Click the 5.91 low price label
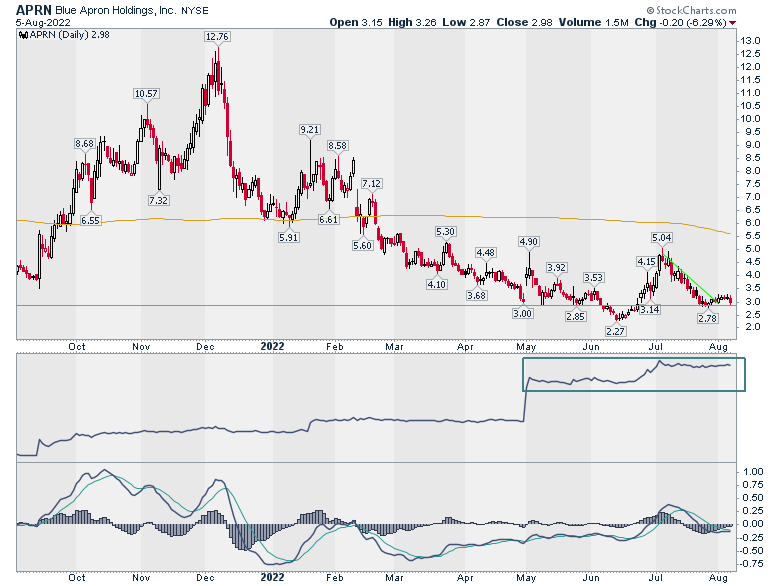This screenshot has width=780, height=586. (289, 237)
